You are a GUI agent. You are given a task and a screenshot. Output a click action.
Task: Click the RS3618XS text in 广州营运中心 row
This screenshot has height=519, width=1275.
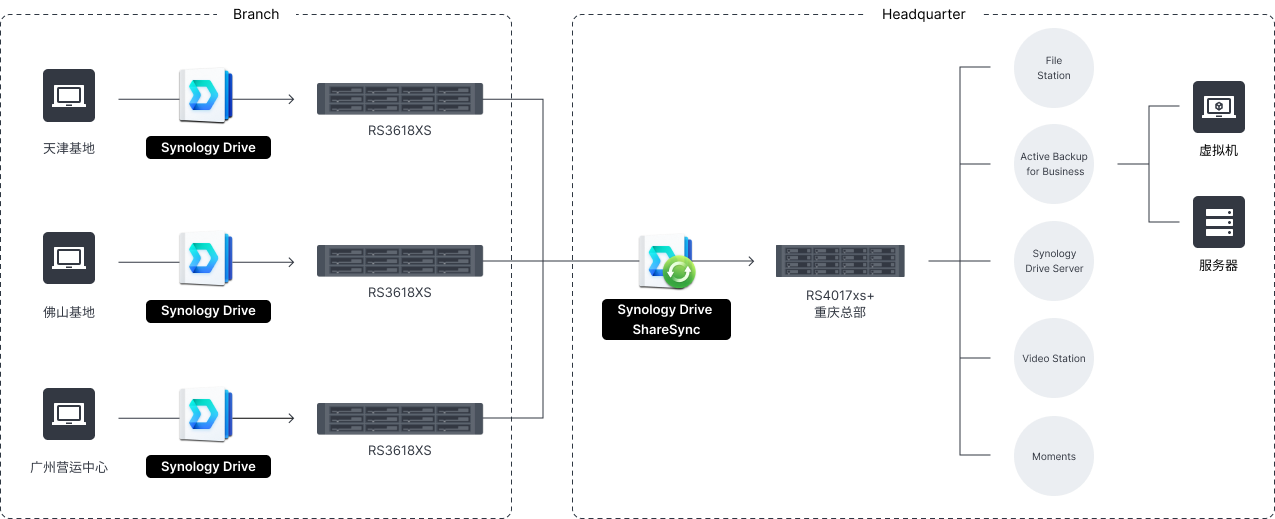coord(400,450)
